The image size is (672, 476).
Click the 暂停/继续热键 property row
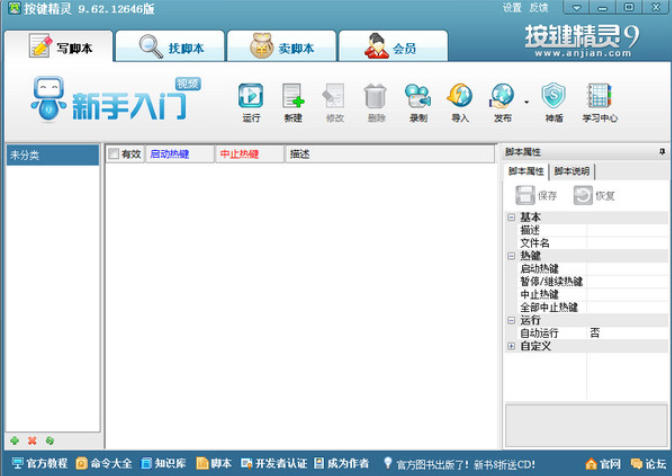[x=592, y=281]
